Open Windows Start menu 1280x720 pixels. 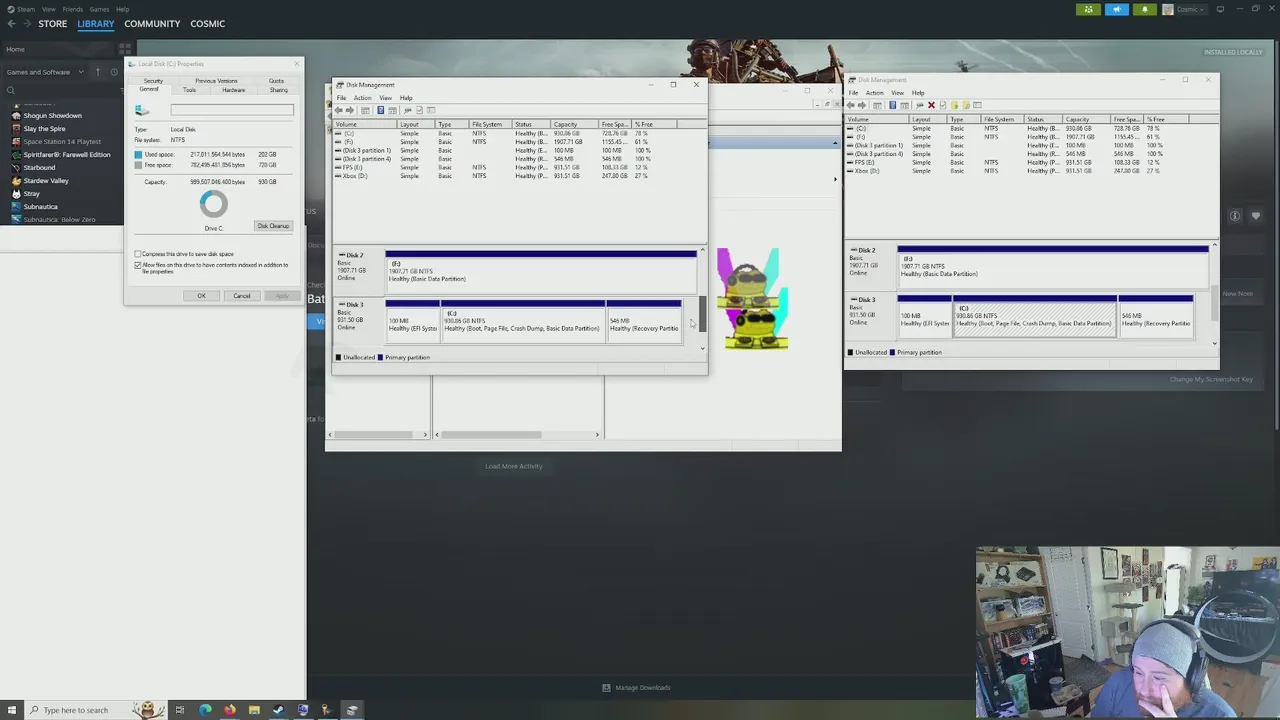coord(12,710)
